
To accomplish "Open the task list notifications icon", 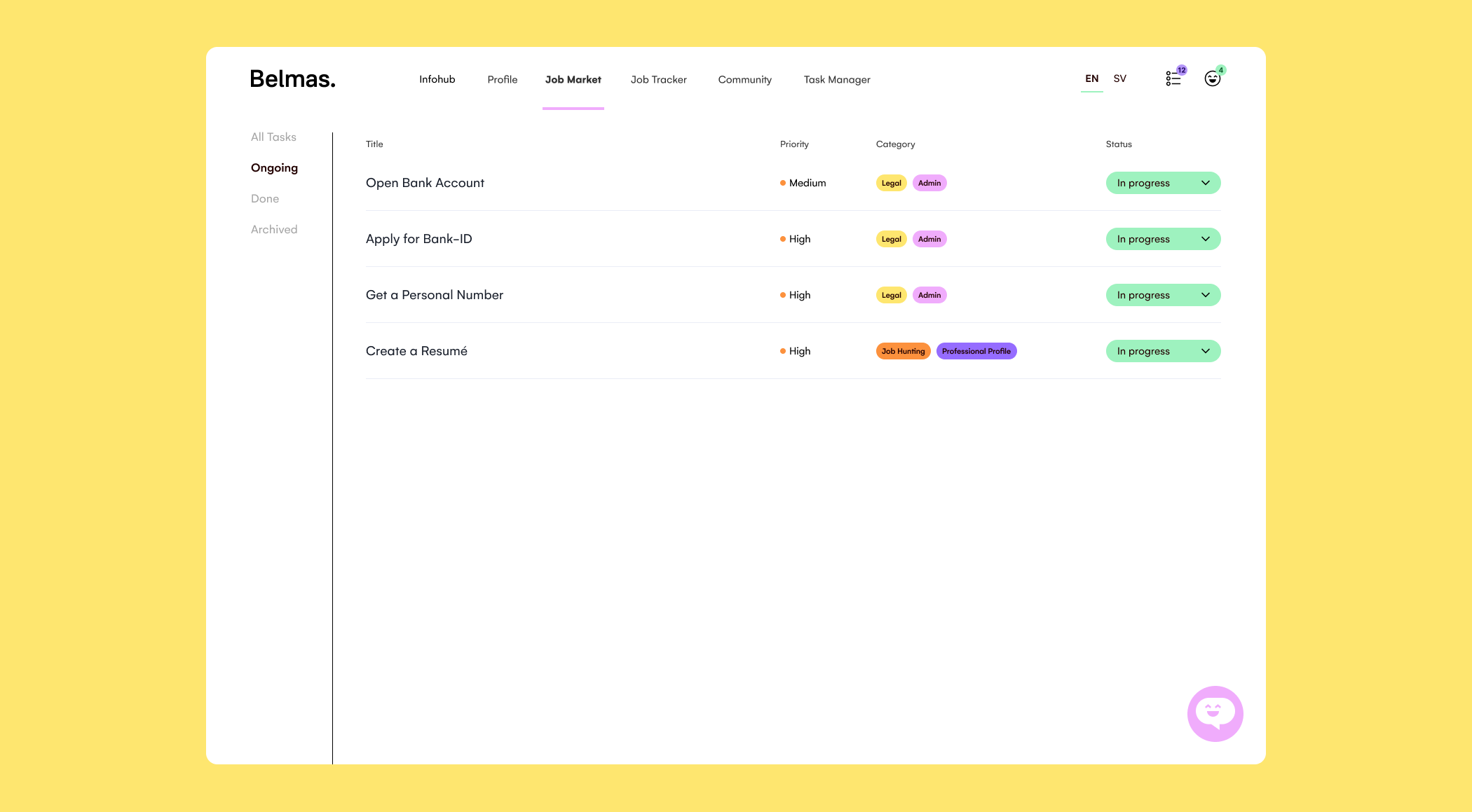I will coord(1173,78).
